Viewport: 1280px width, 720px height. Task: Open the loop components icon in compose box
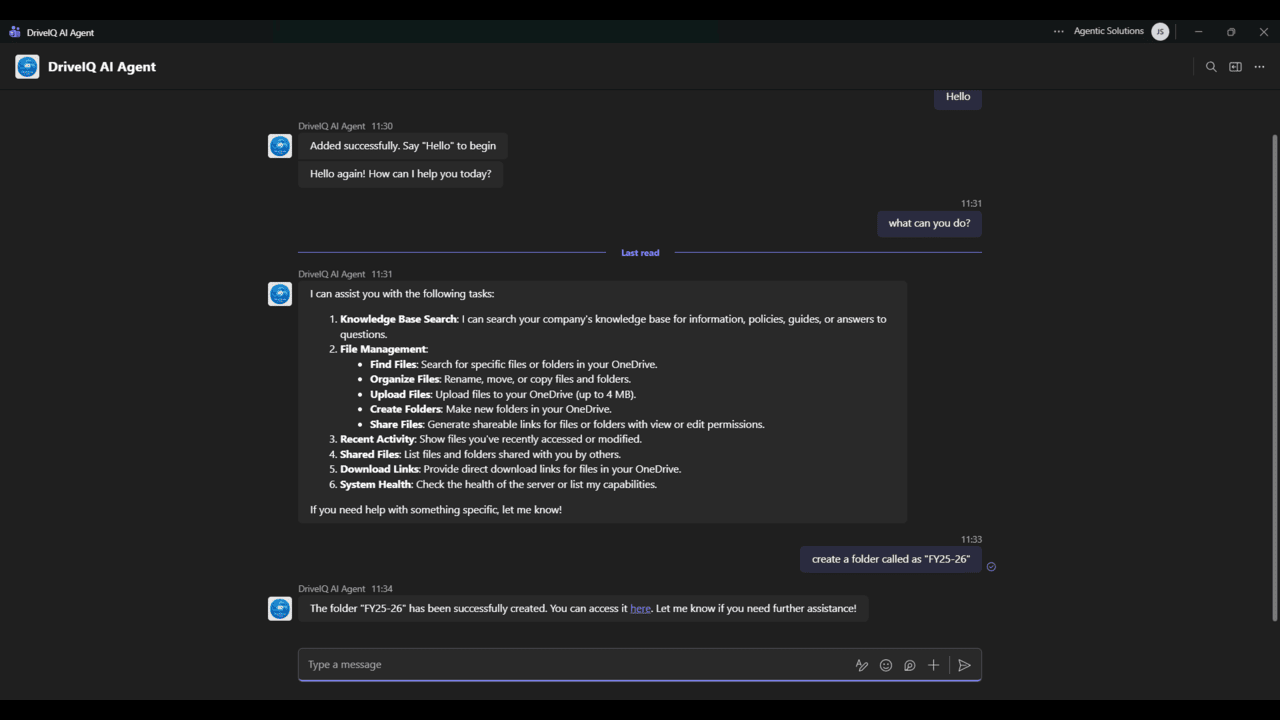click(x=910, y=665)
